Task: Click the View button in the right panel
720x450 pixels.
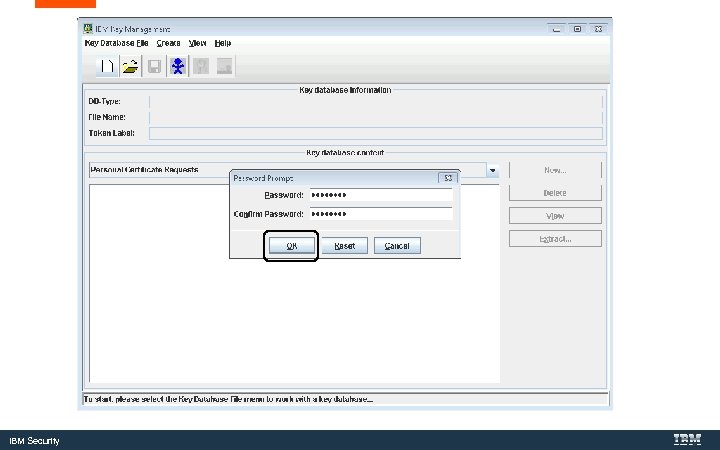Action: click(x=555, y=216)
